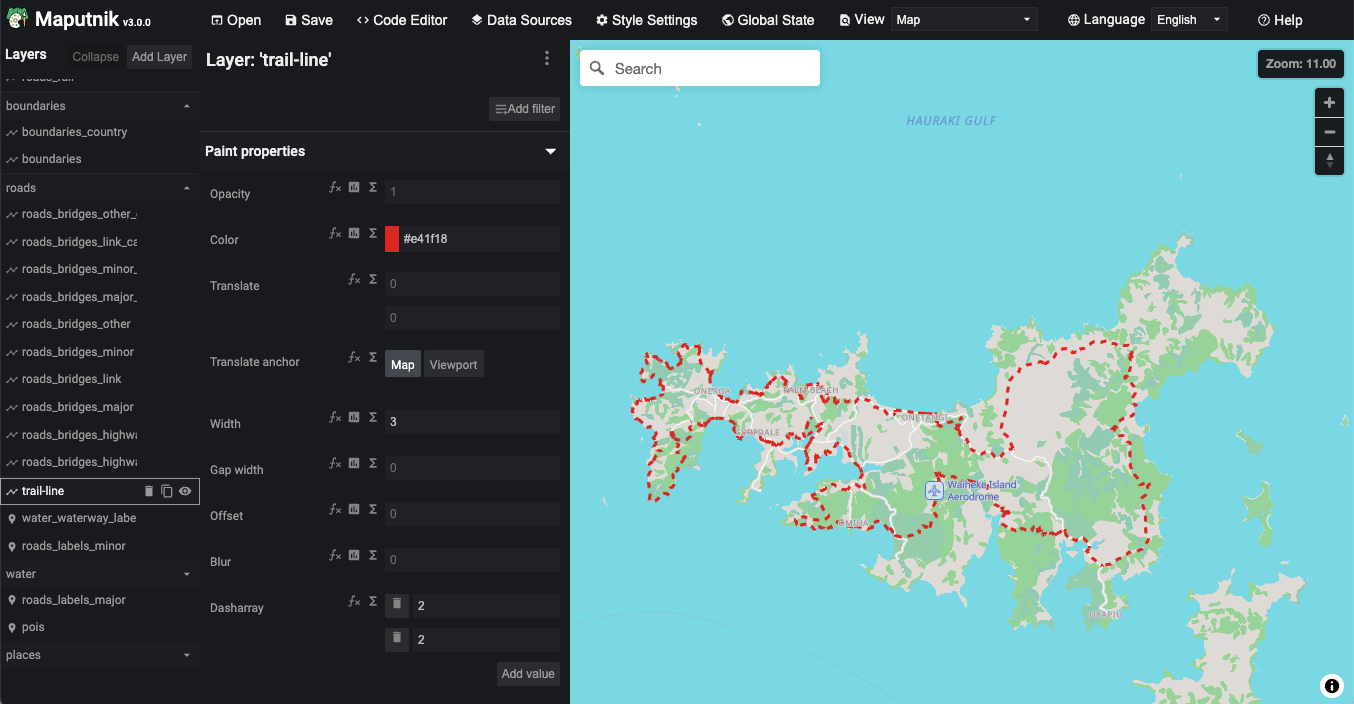Click the data function icon for Opacity
Viewport: 1354px width, 704px height.
[356, 187]
